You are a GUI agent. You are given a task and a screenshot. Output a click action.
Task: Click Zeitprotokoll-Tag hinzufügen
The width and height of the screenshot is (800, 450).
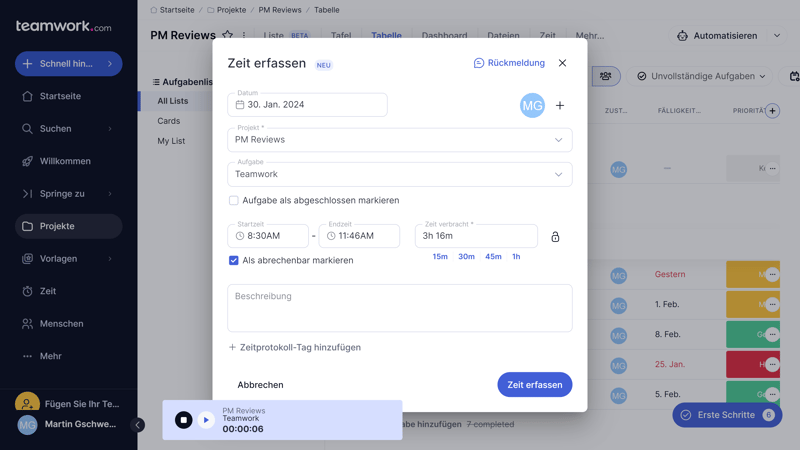[294, 347]
